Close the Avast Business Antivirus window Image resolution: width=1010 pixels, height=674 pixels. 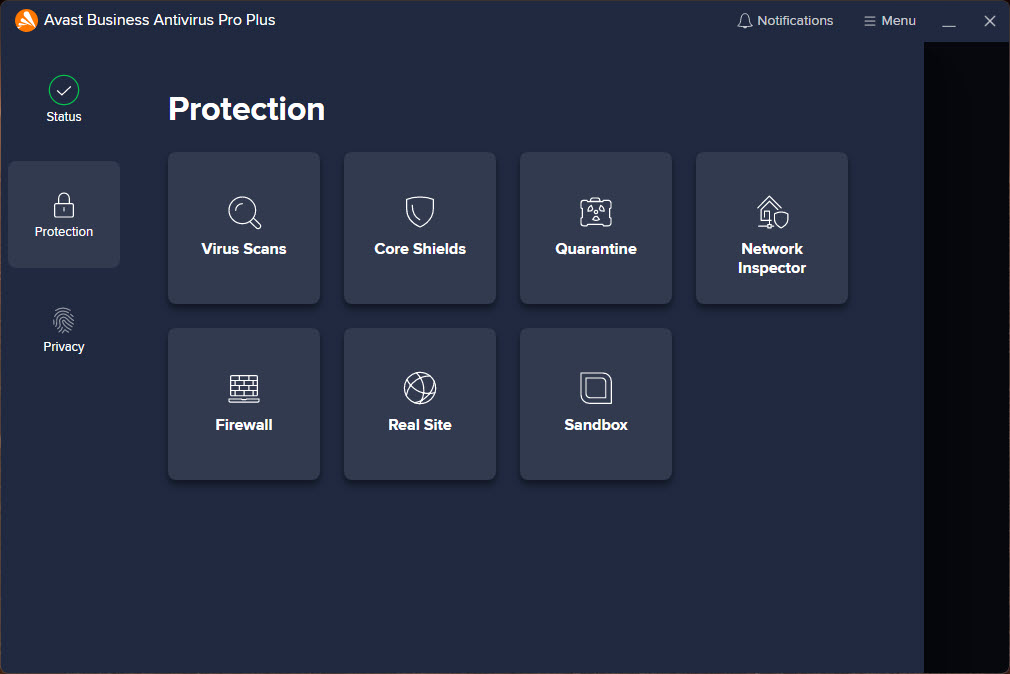990,21
